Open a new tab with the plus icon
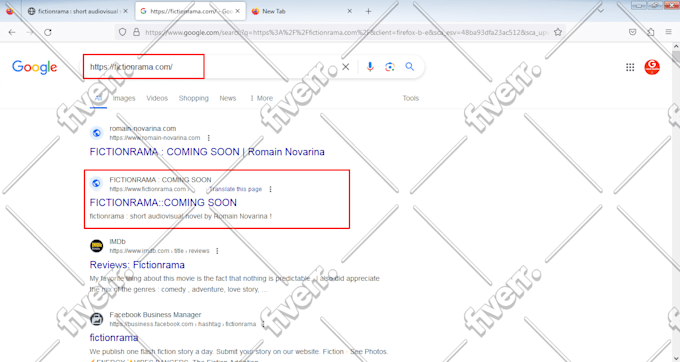 (x=368, y=11)
